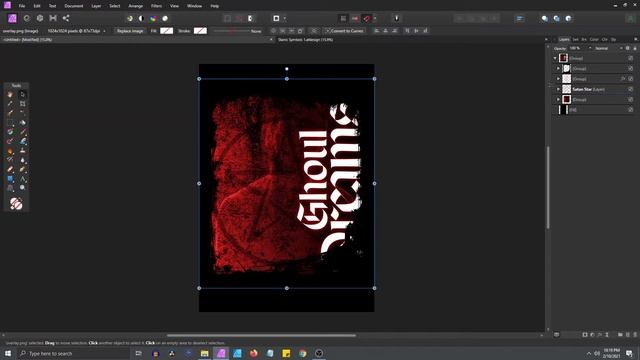Select the Zoom tool
This screenshot has height=360, width=640.
point(22,188)
